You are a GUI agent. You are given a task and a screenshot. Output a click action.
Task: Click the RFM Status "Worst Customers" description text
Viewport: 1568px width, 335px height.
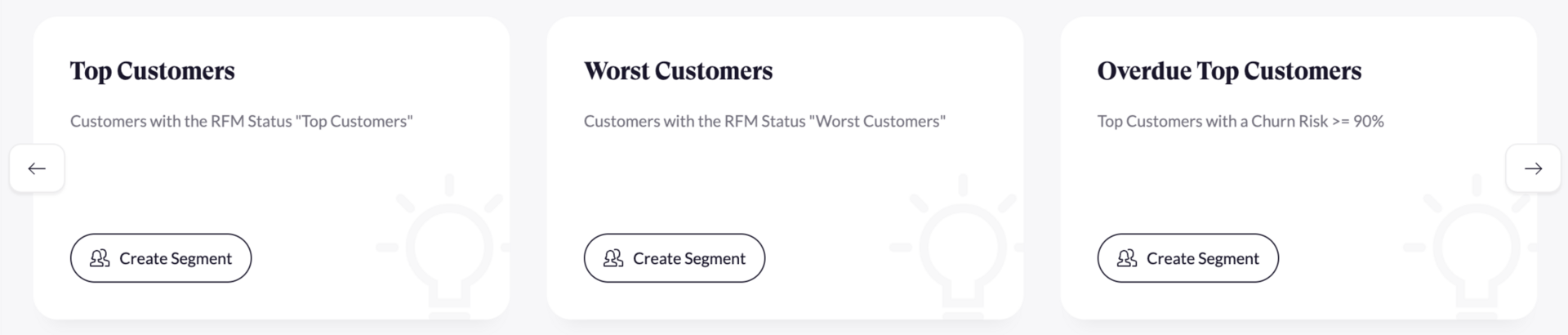click(x=764, y=122)
